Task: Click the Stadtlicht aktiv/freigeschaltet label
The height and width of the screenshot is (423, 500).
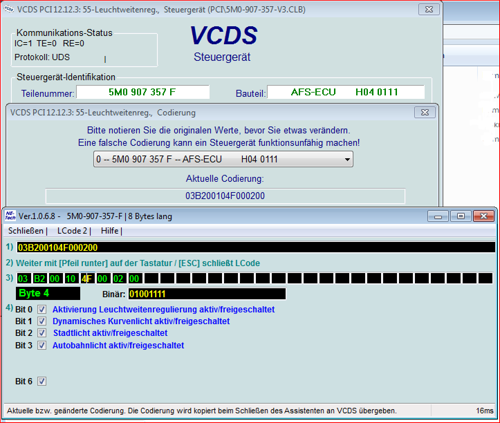Action: (x=110, y=333)
